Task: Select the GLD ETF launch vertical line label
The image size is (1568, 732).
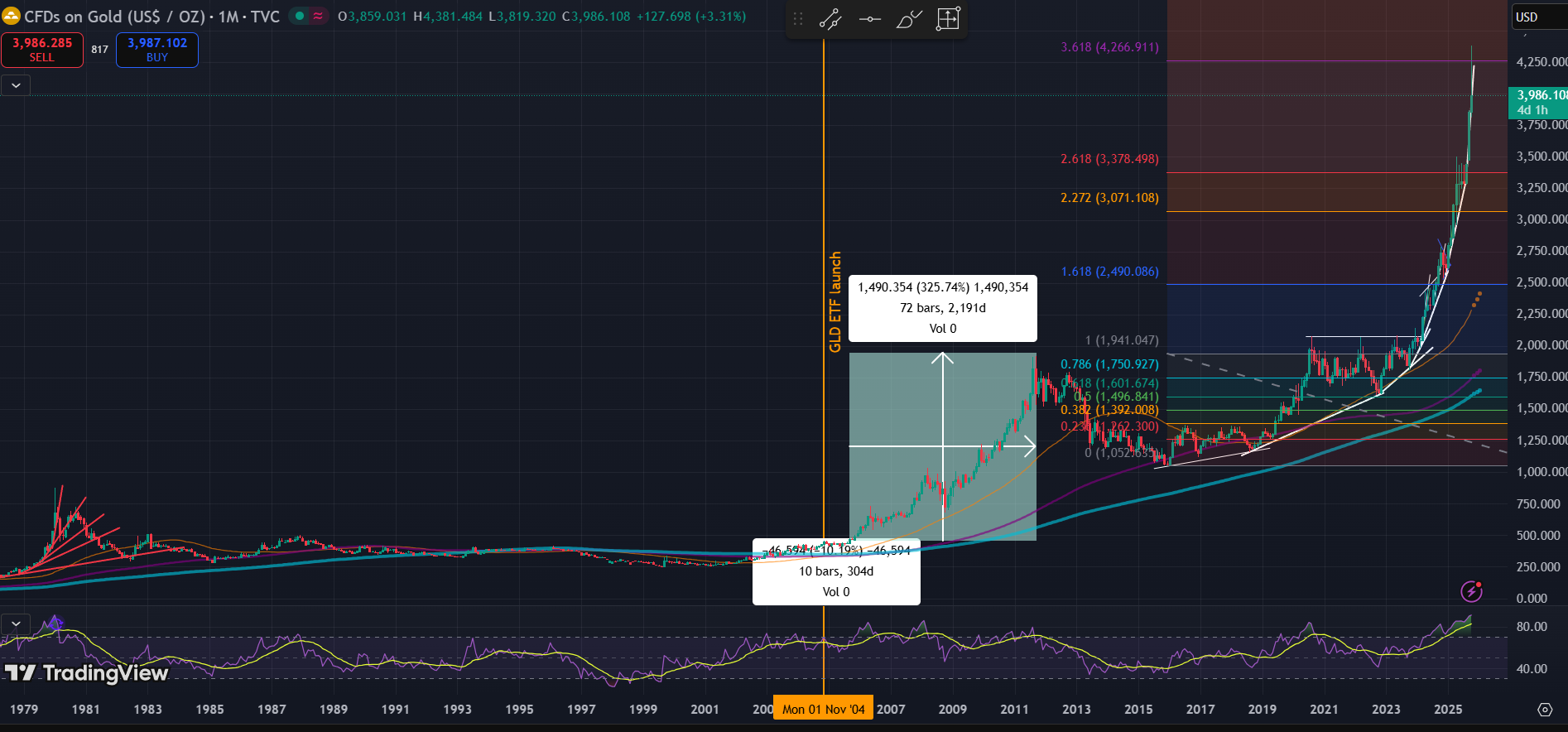Action: tap(835, 301)
